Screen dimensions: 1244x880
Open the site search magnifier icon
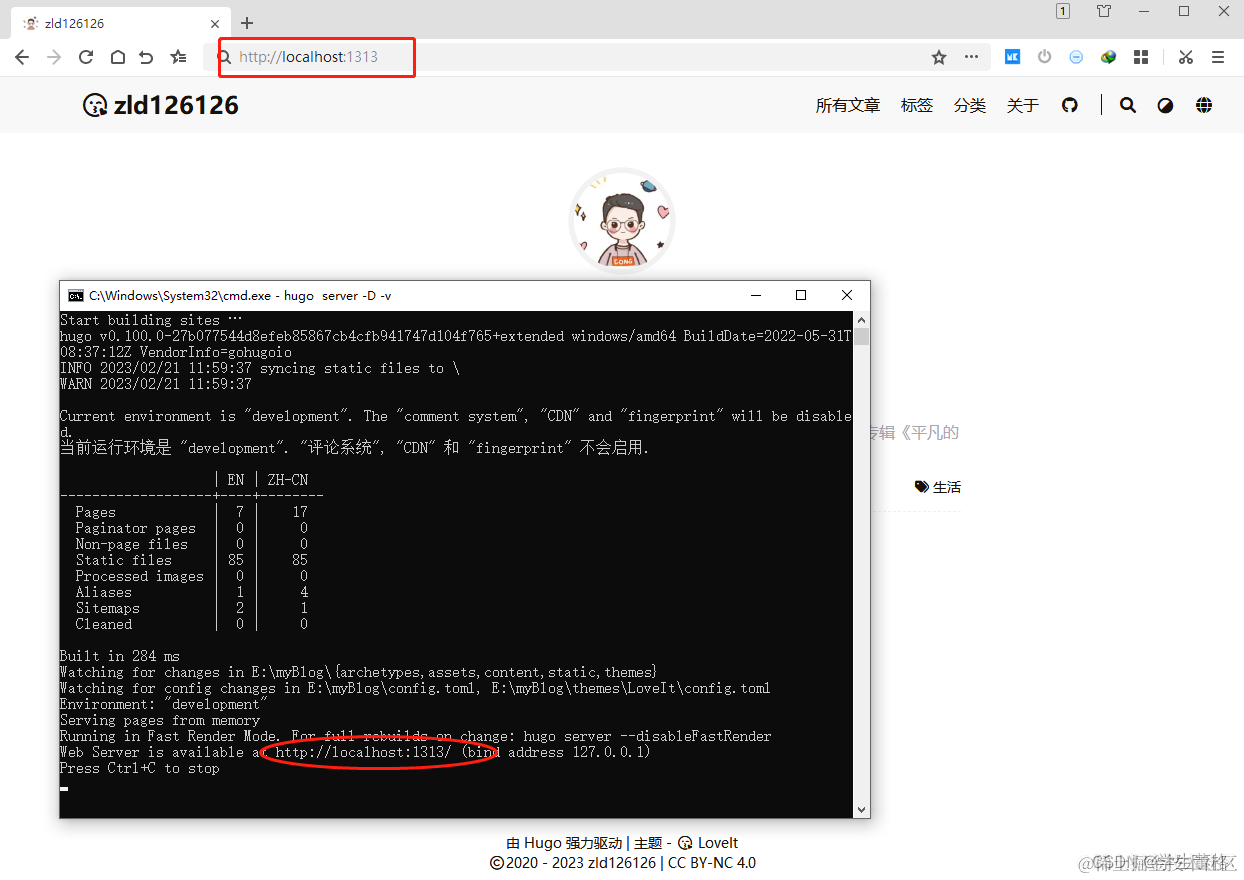click(x=1128, y=105)
